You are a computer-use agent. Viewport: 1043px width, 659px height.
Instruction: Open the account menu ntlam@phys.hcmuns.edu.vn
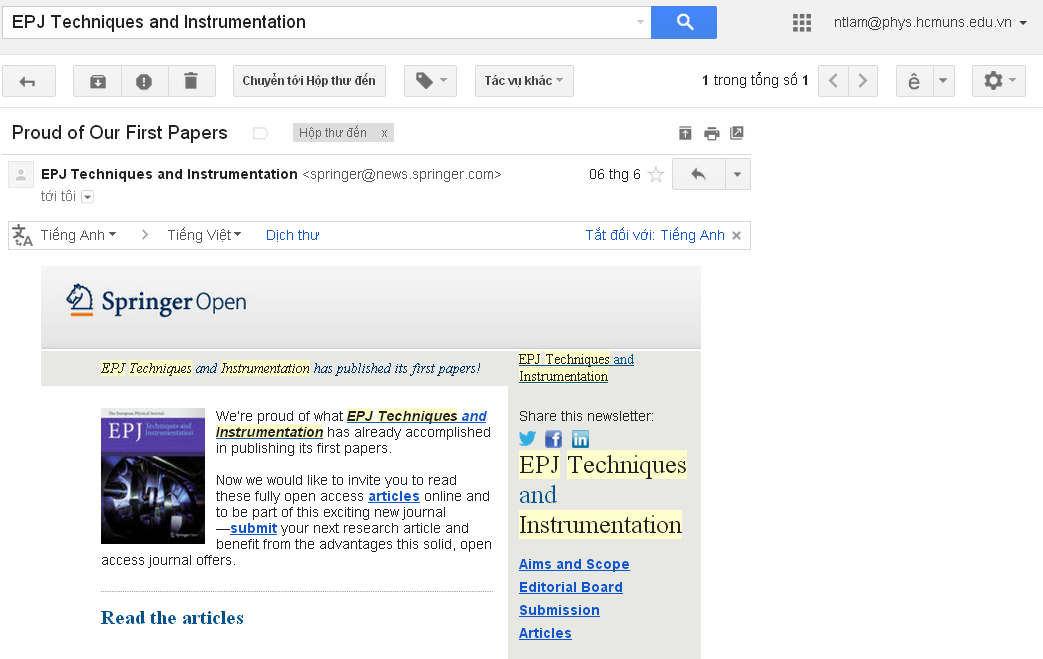click(x=930, y=23)
